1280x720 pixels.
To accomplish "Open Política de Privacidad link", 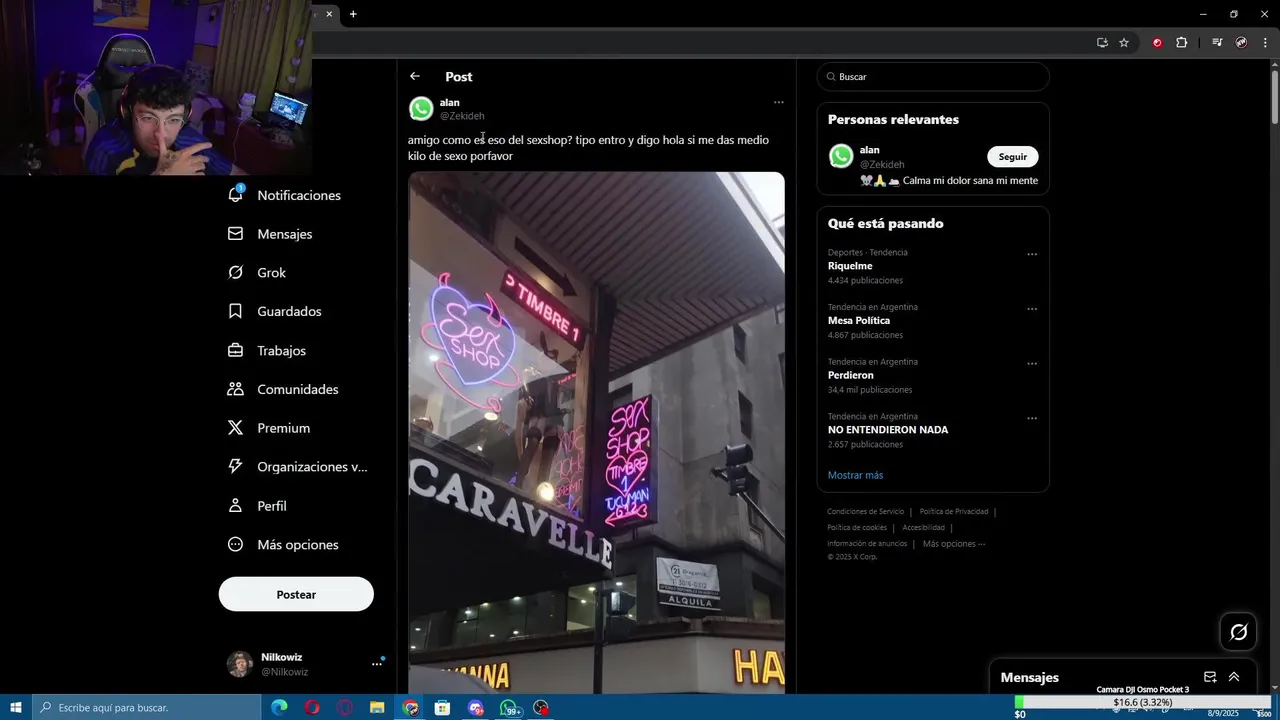I will 953,512.
